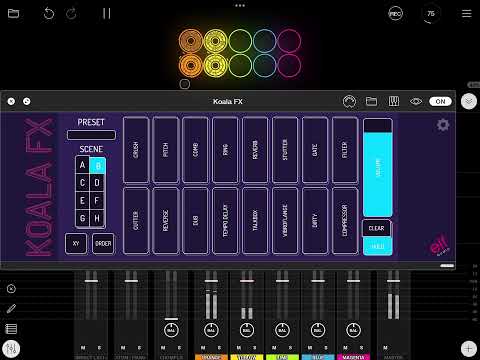Mute the ORANGE channel
This screenshot has width=480, height=360.
tap(203, 348)
